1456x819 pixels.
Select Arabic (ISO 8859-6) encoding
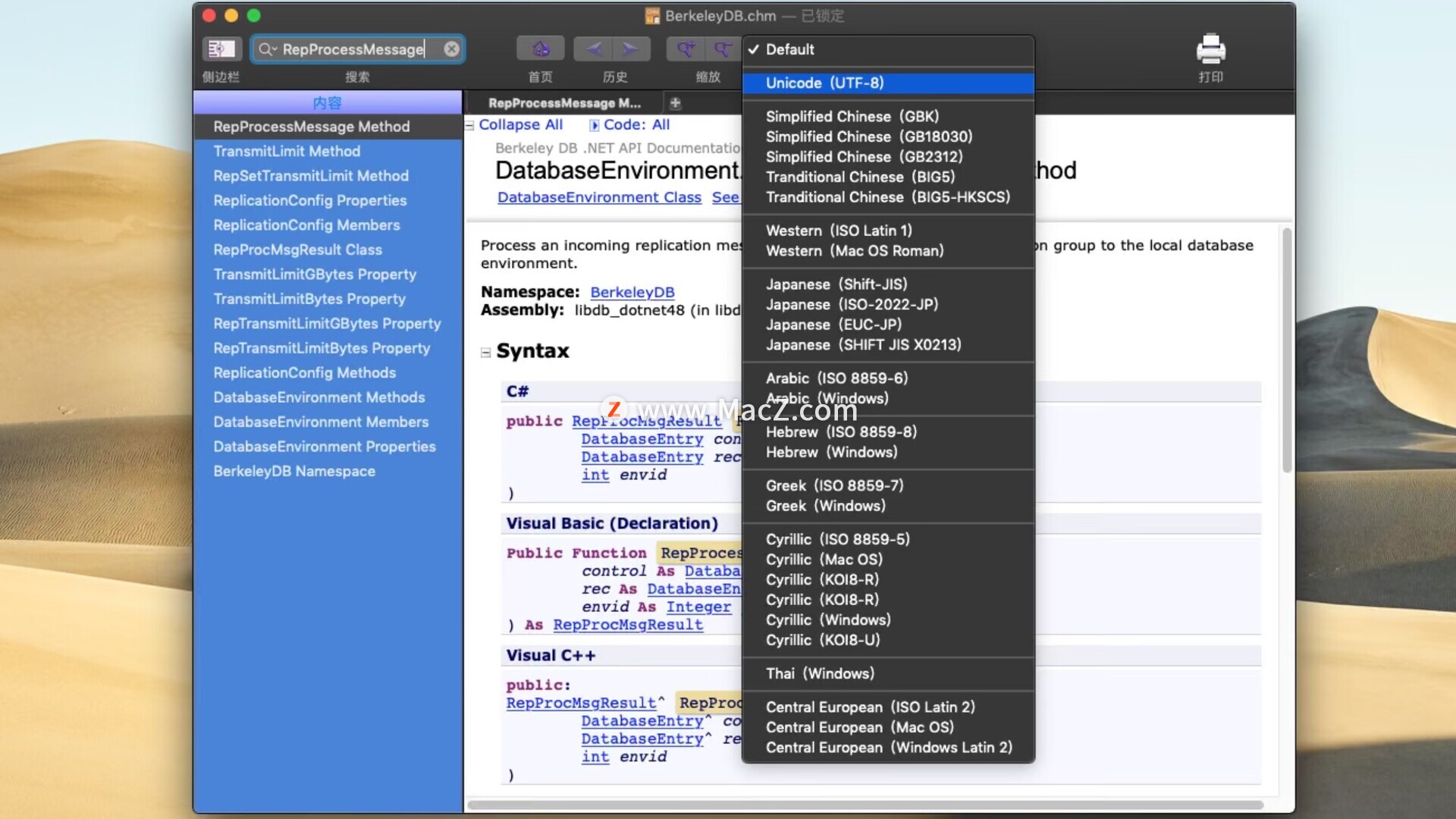coord(888,378)
